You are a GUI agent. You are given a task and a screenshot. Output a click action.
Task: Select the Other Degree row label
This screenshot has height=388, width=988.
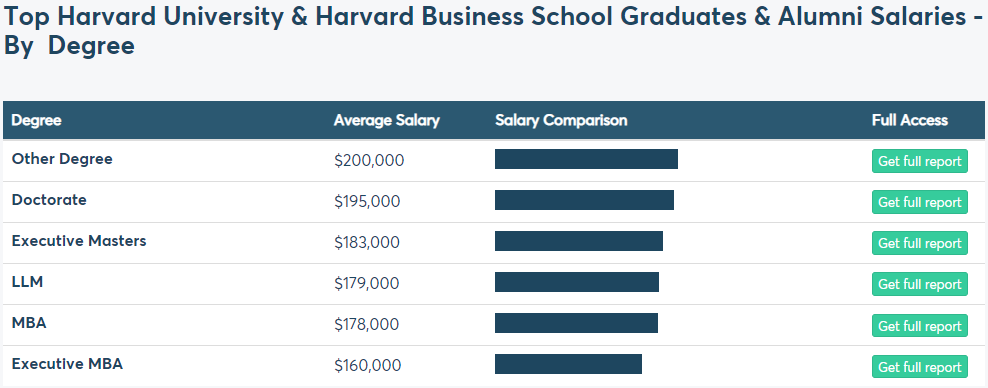(62, 159)
